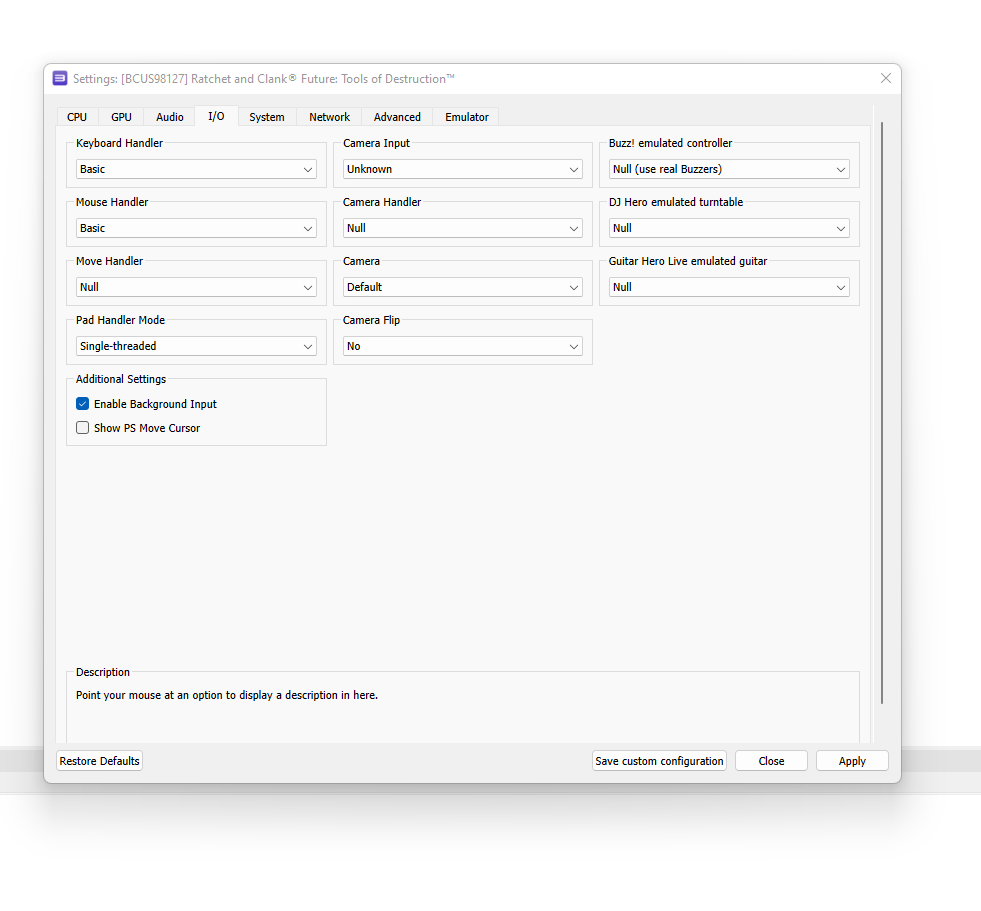
Task: Open the Mouse Handler dropdown
Action: click(x=195, y=228)
